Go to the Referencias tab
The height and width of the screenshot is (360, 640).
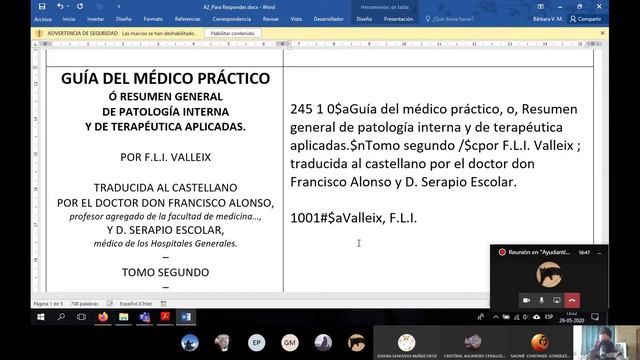coord(187,19)
